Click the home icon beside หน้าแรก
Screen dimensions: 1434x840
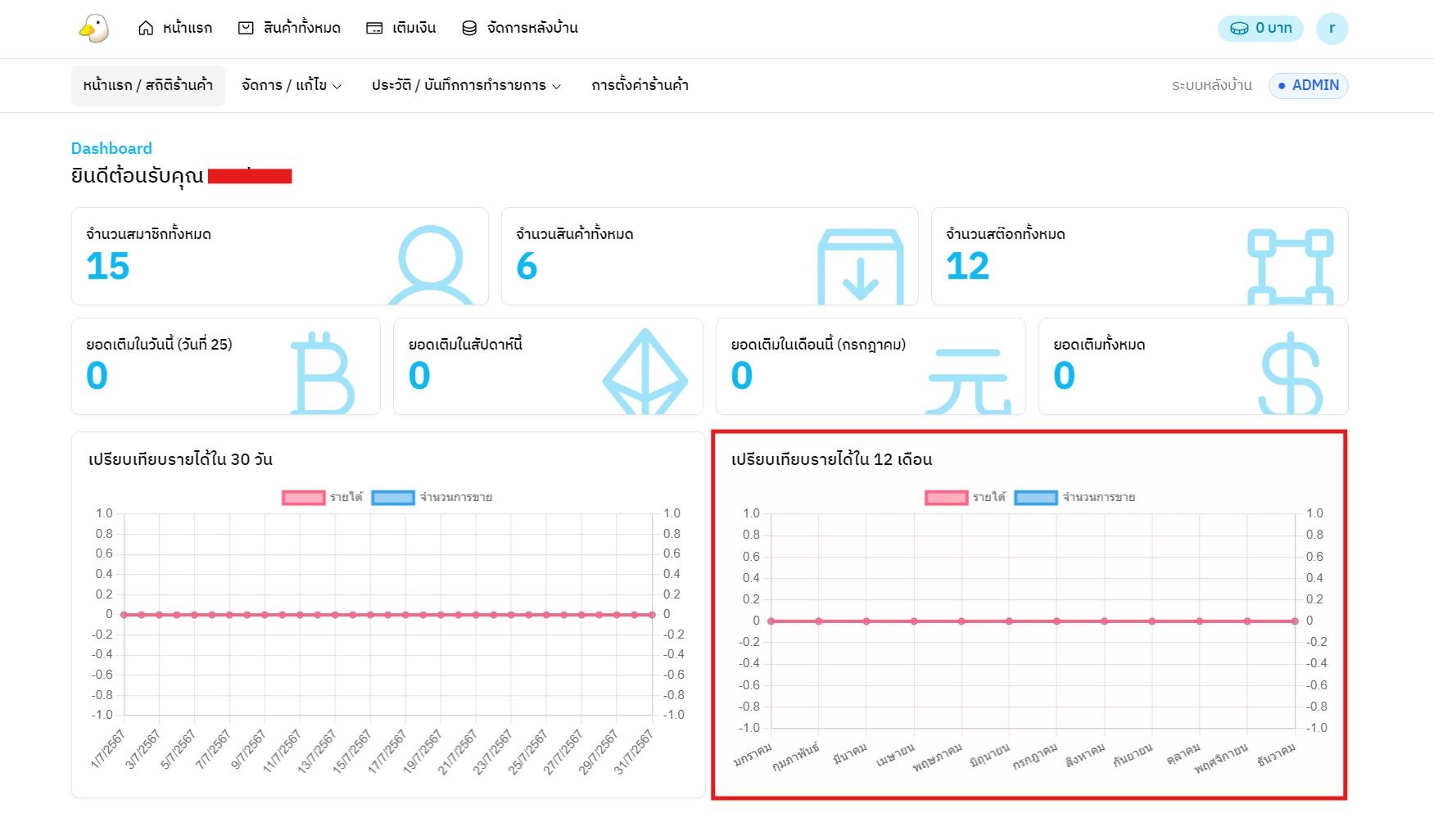coord(146,28)
